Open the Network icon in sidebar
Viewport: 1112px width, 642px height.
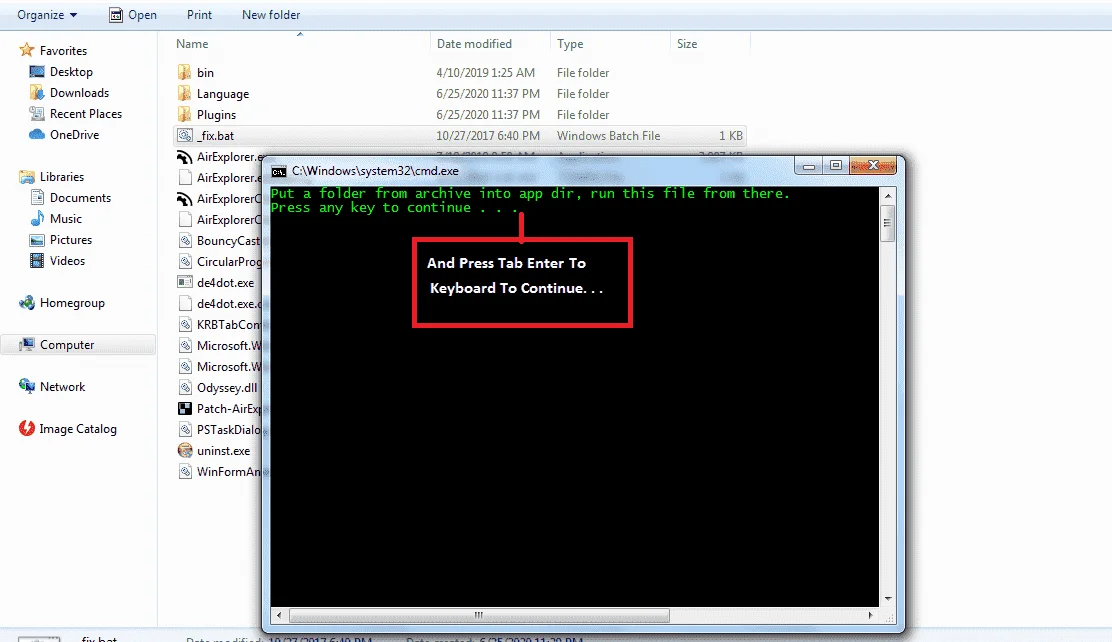click(27, 387)
